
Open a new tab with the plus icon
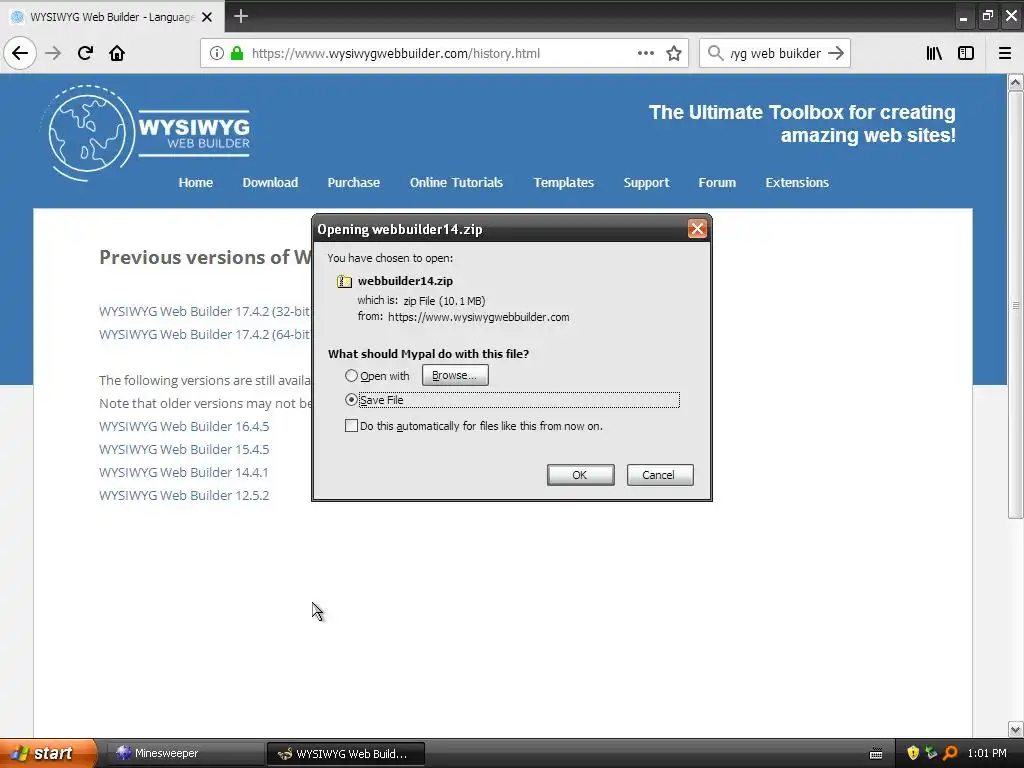point(241,16)
